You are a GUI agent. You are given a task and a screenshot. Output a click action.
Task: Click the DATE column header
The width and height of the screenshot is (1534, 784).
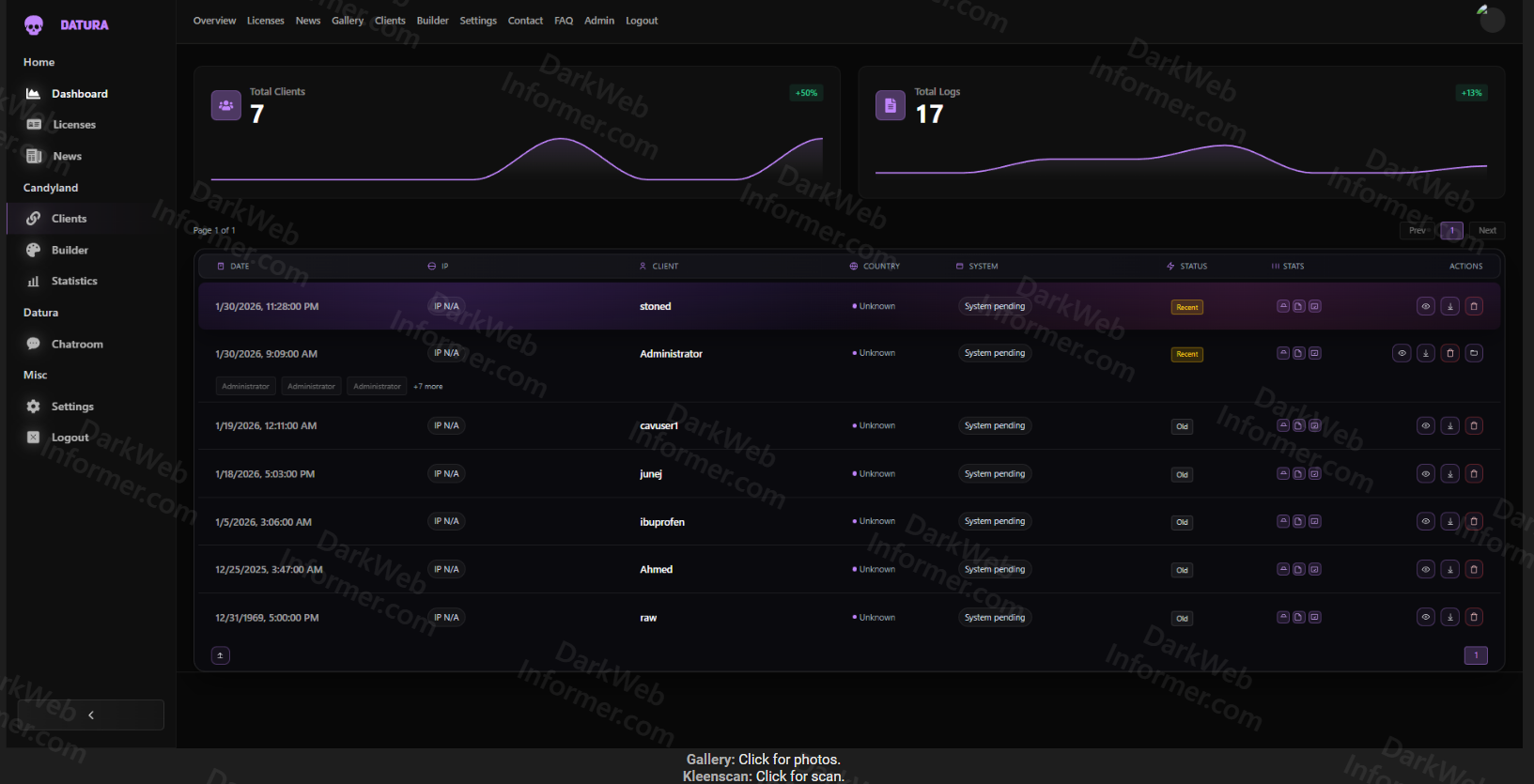click(x=240, y=267)
